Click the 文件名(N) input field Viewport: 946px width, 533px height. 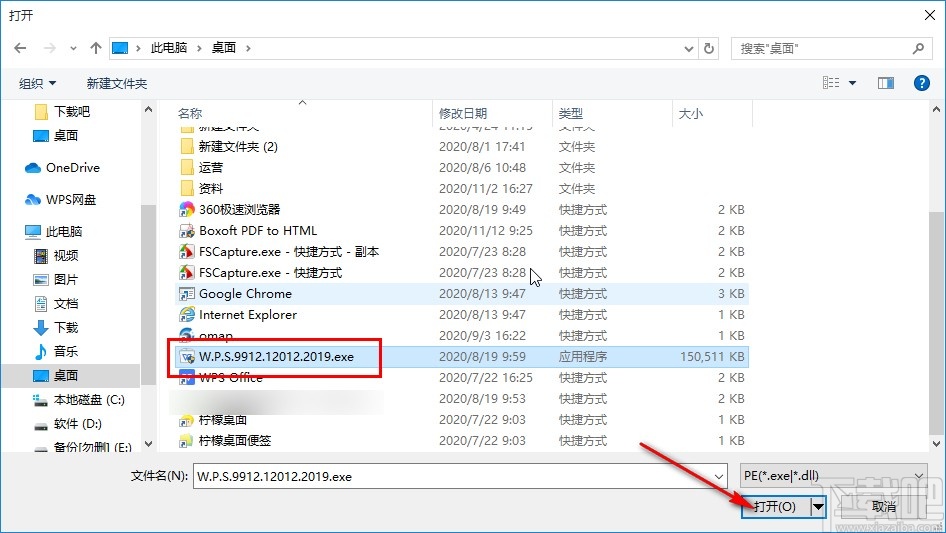click(460, 476)
